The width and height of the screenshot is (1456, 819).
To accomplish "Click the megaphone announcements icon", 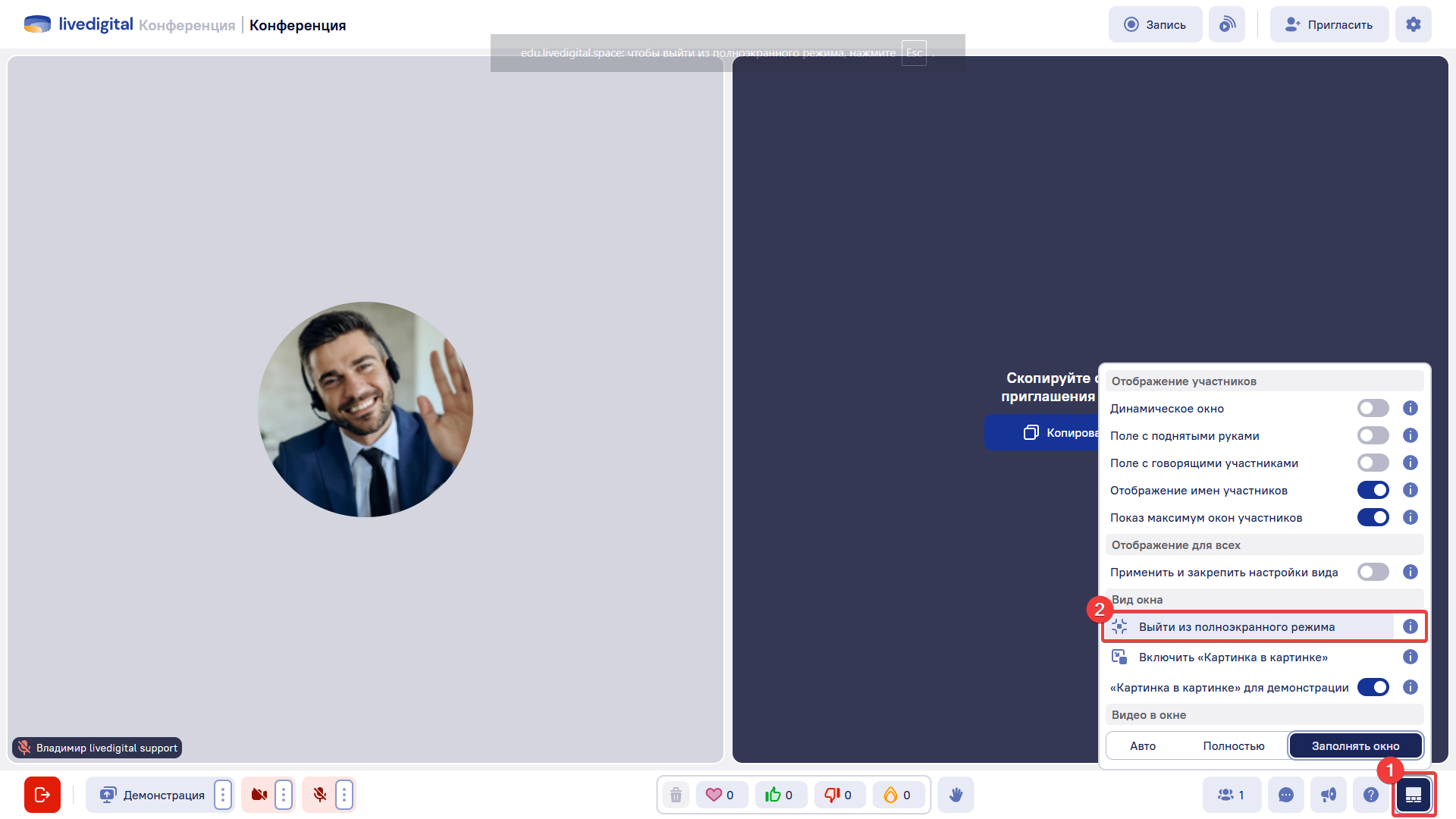I will point(1328,795).
